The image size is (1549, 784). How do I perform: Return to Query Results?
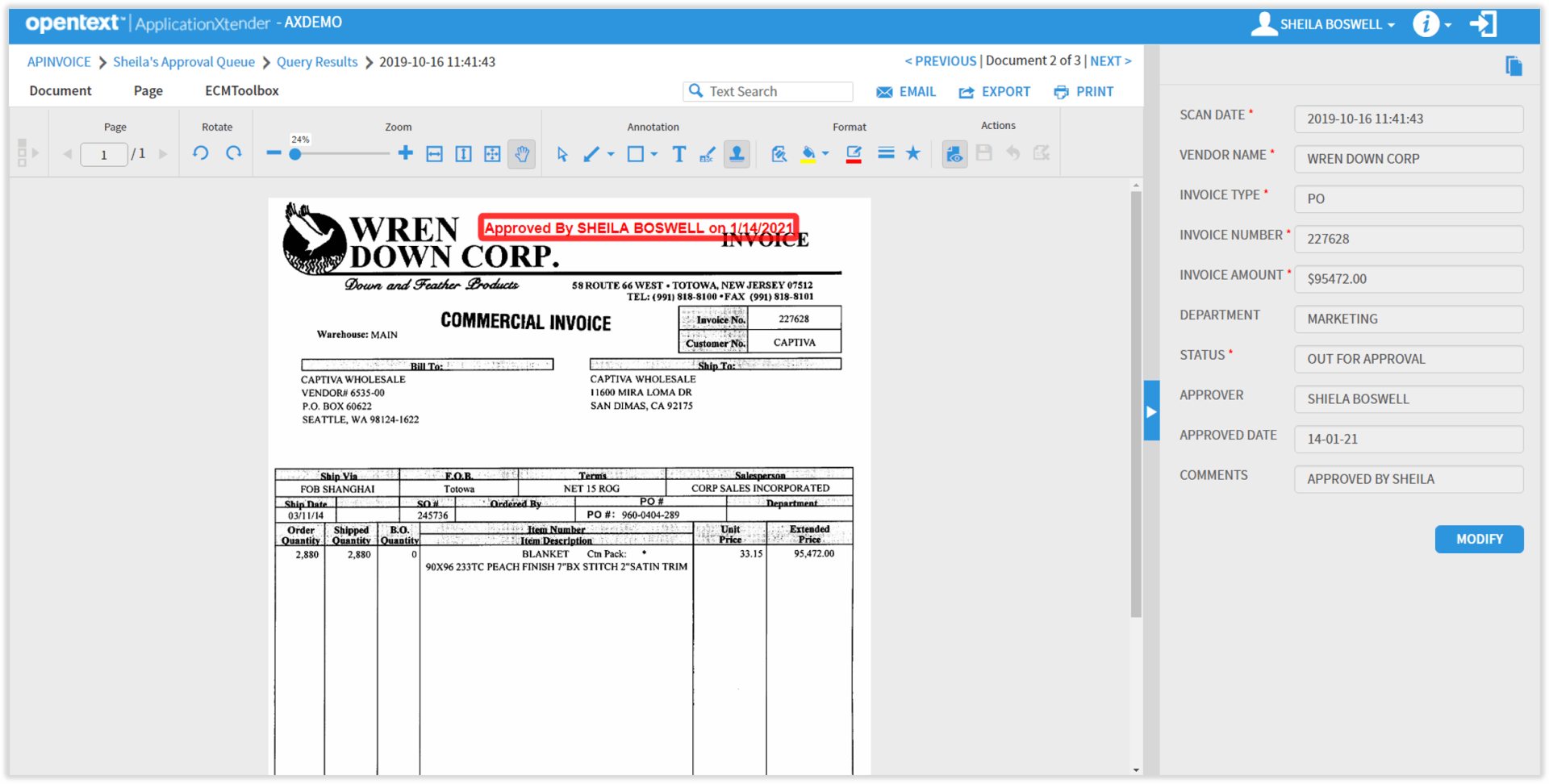tap(317, 62)
